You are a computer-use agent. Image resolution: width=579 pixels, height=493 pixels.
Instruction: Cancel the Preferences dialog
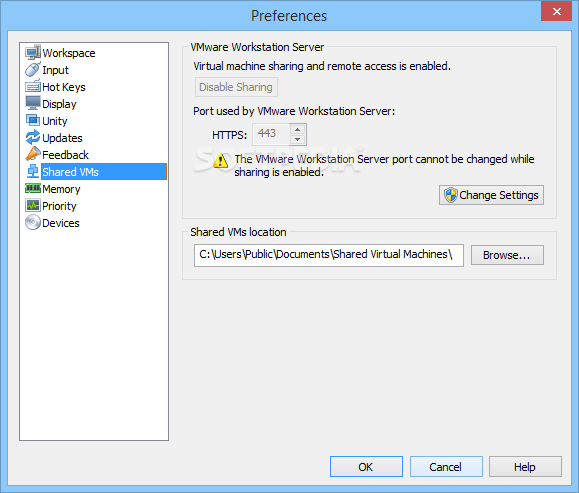click(x=446, y=467)
